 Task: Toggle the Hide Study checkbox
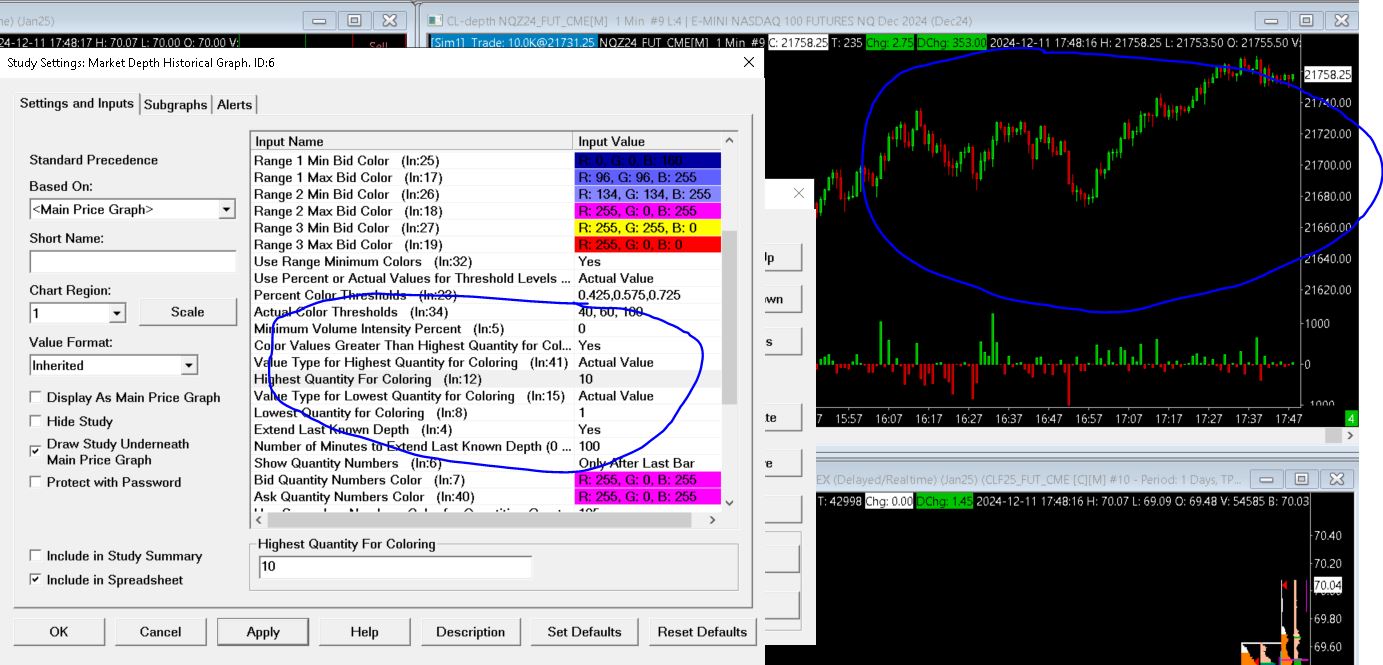(36, 422)
